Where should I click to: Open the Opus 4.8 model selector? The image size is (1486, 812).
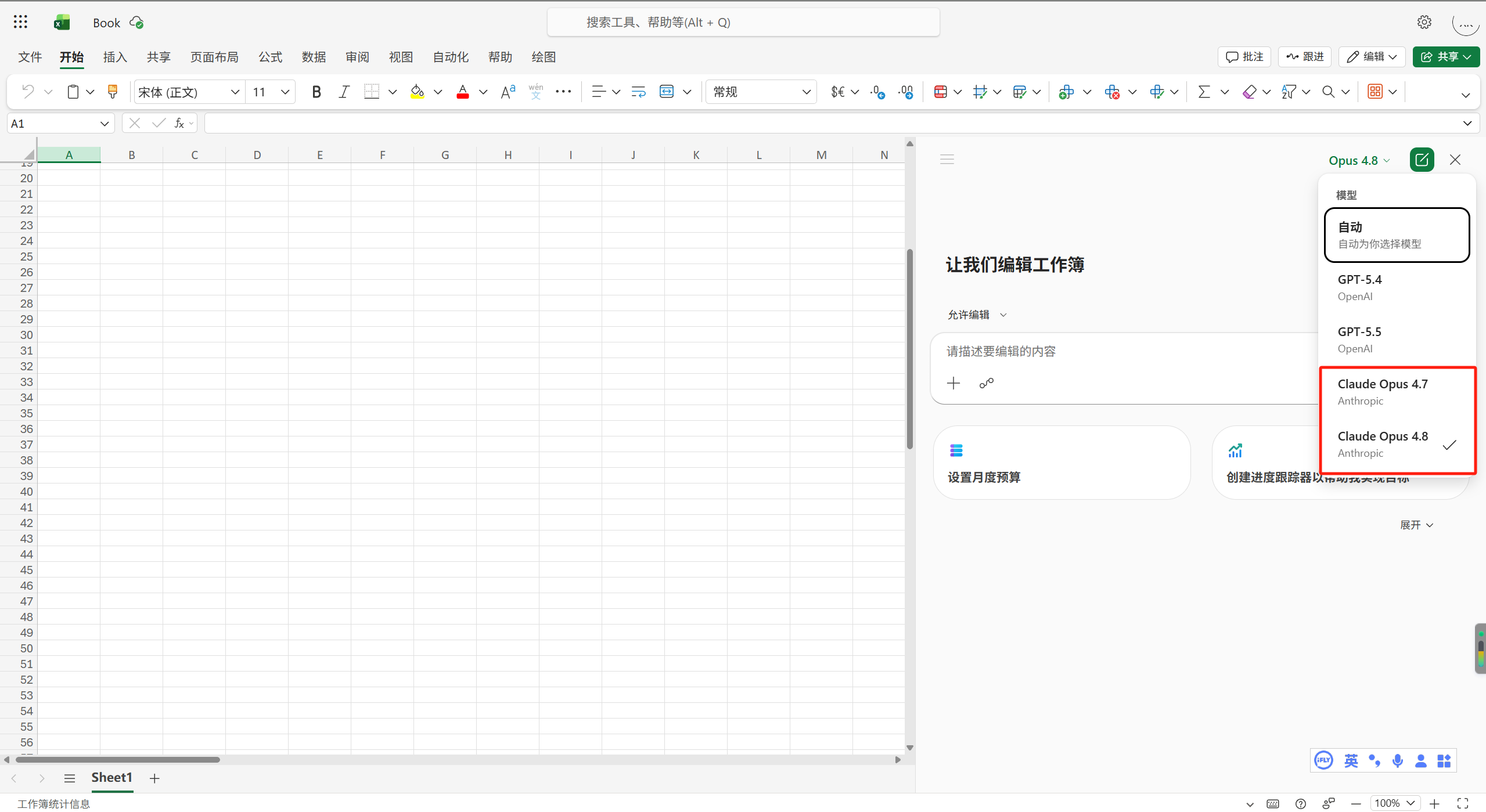tap(1359, 160)
